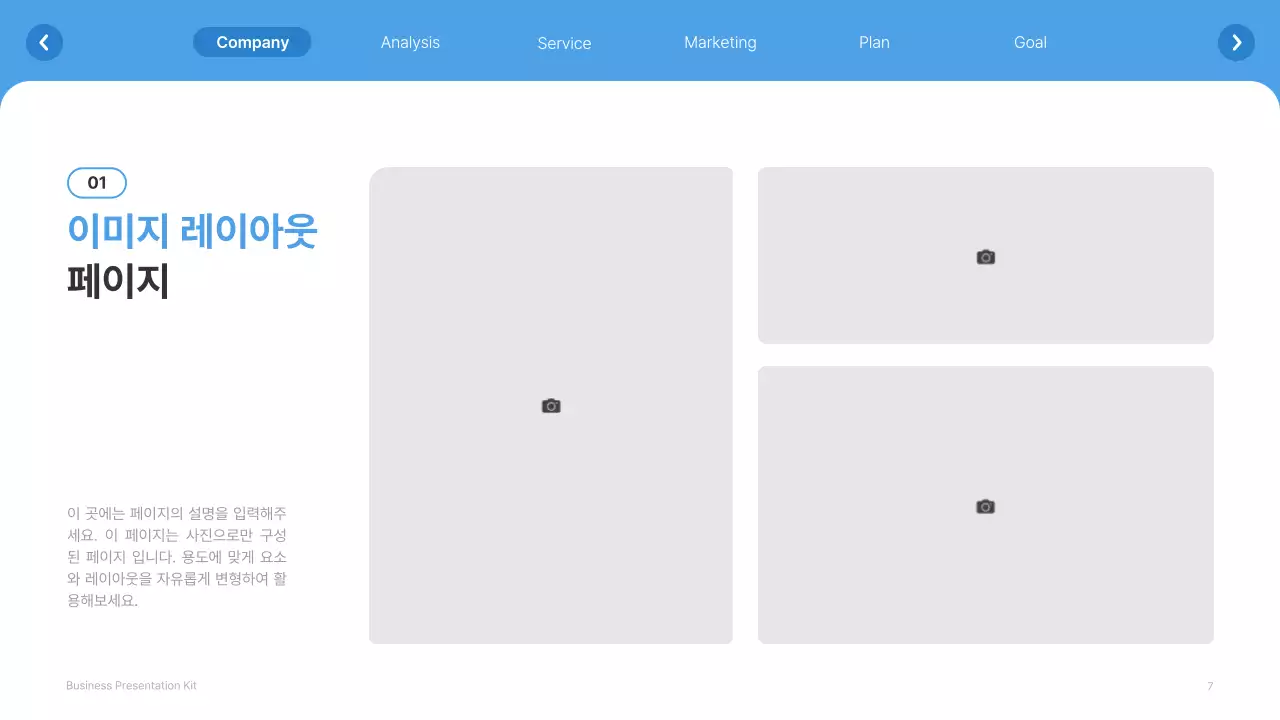1280x720 pixels.
Task: Click the camera icon in the top-right placeholder
Action: 985,256
